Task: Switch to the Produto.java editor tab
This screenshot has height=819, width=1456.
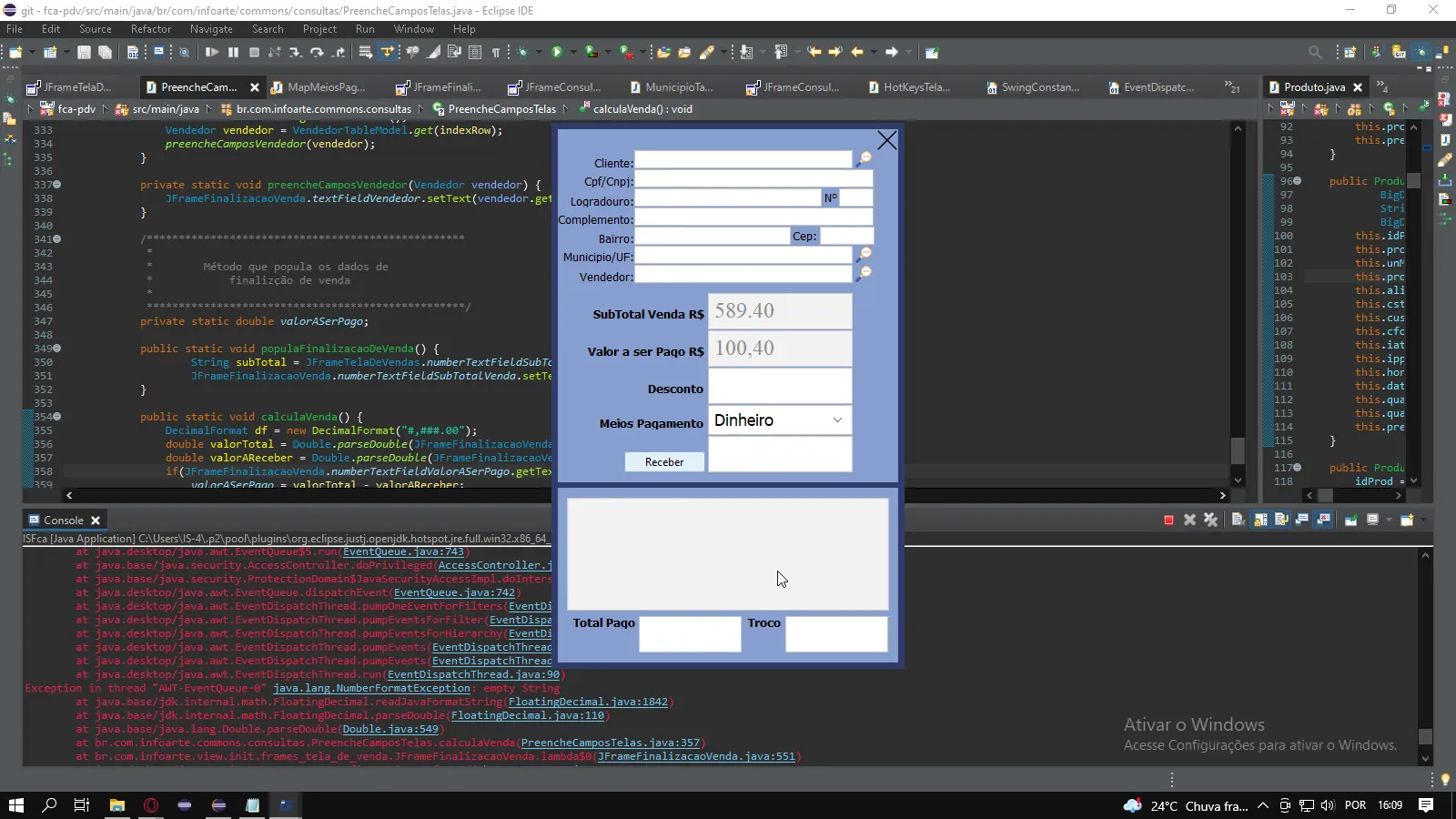Action: click(1314, 87)
